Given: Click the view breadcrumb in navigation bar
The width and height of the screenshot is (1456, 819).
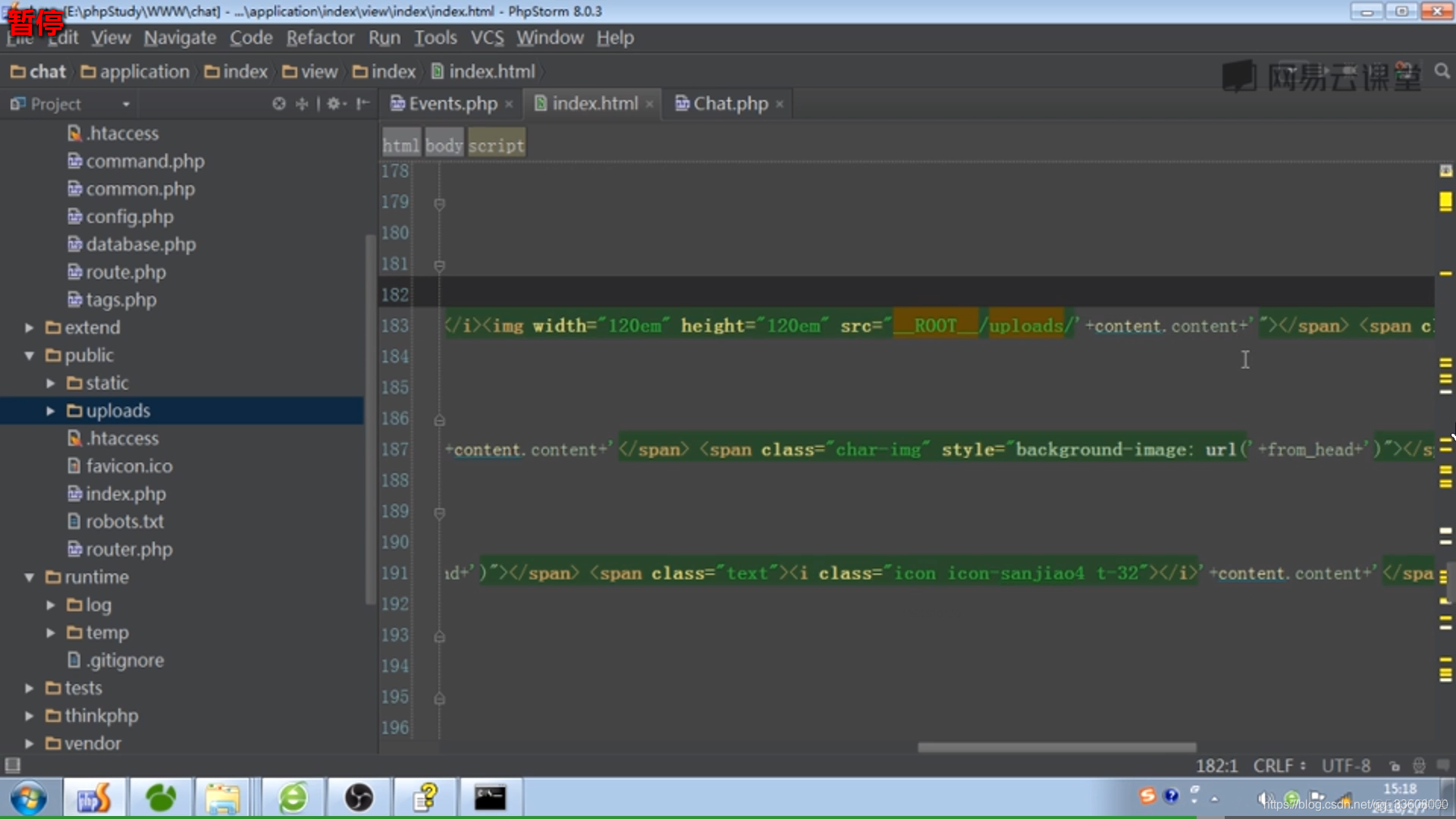Looking at the screenshot, I should [309, 72].
